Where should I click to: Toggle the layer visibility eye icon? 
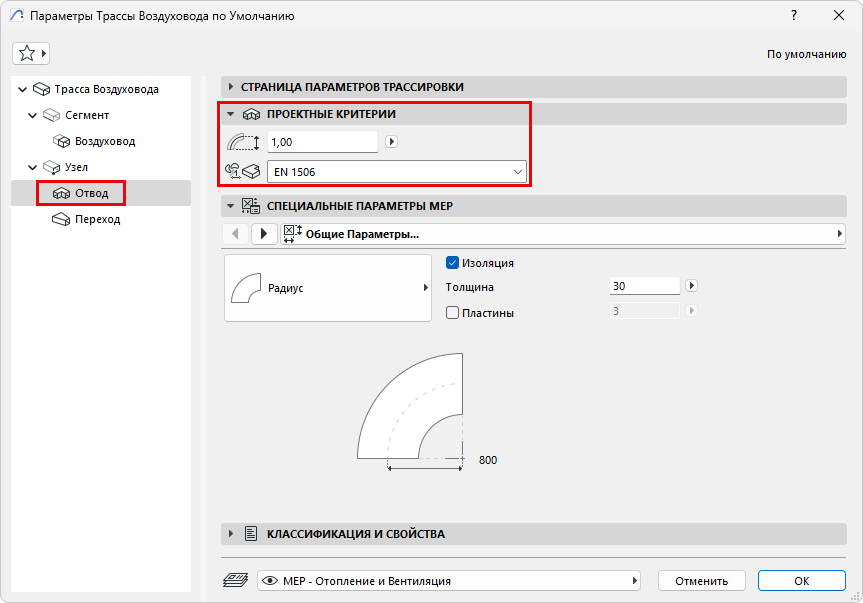point(270,580)
